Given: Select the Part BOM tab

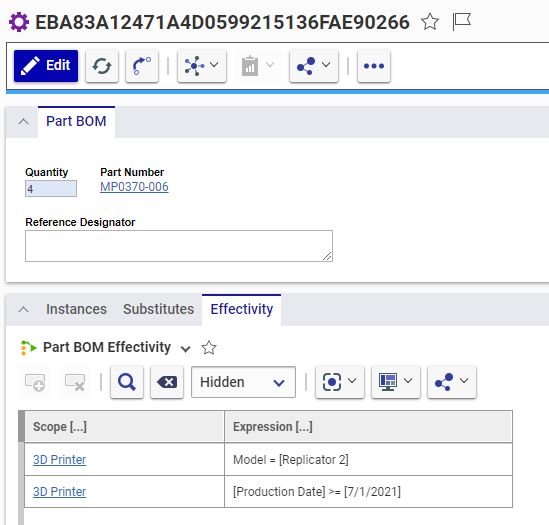Looking at the screenshot, I should click(x=76, y=121).
